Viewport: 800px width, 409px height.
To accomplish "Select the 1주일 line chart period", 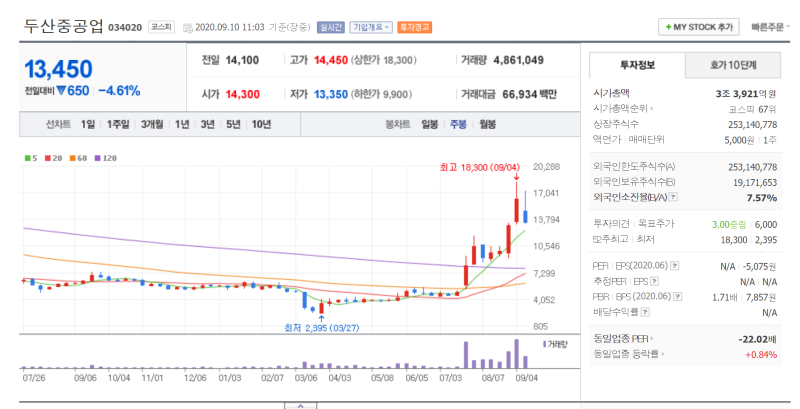I will 118,124.
